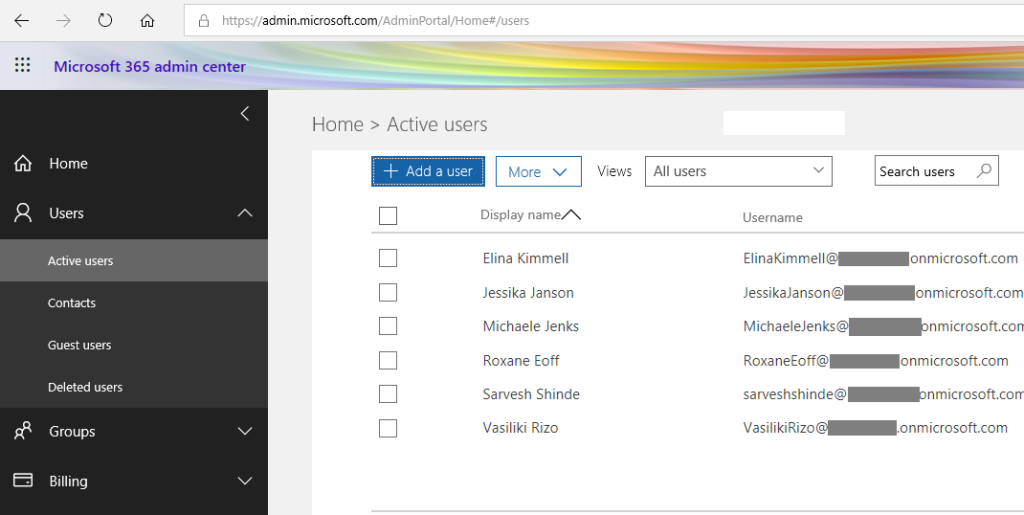
Task: Click the browser back arrow
Action: click(22, 20)
